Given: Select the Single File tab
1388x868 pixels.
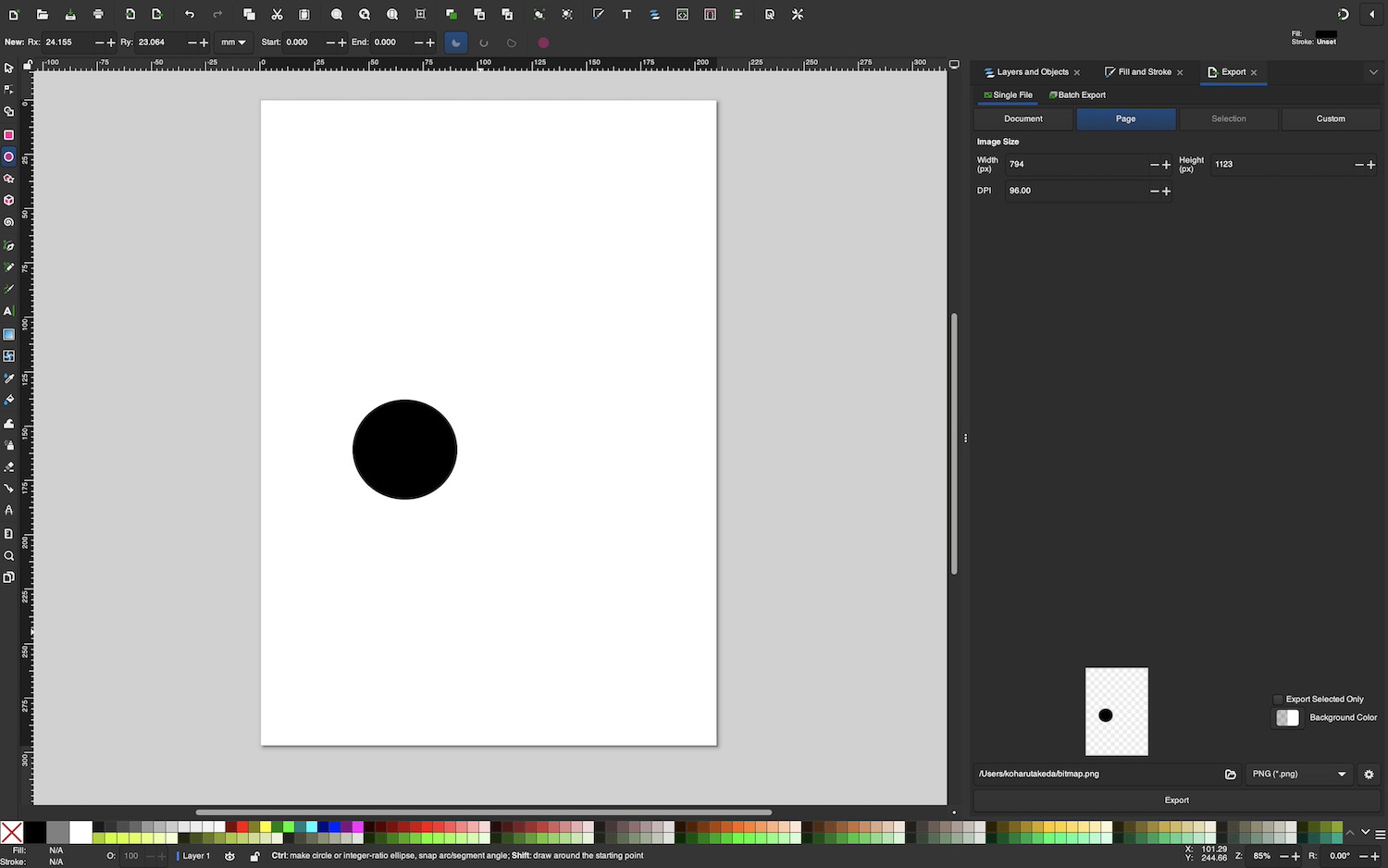Looking at the screenshot, I should tap(1008, 95).
